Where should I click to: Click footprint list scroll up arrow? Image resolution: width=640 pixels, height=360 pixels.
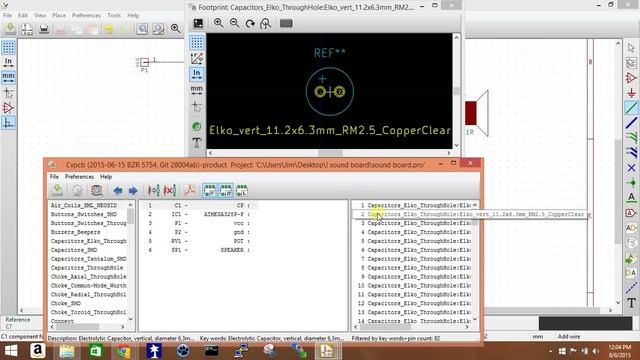point(475,205)
